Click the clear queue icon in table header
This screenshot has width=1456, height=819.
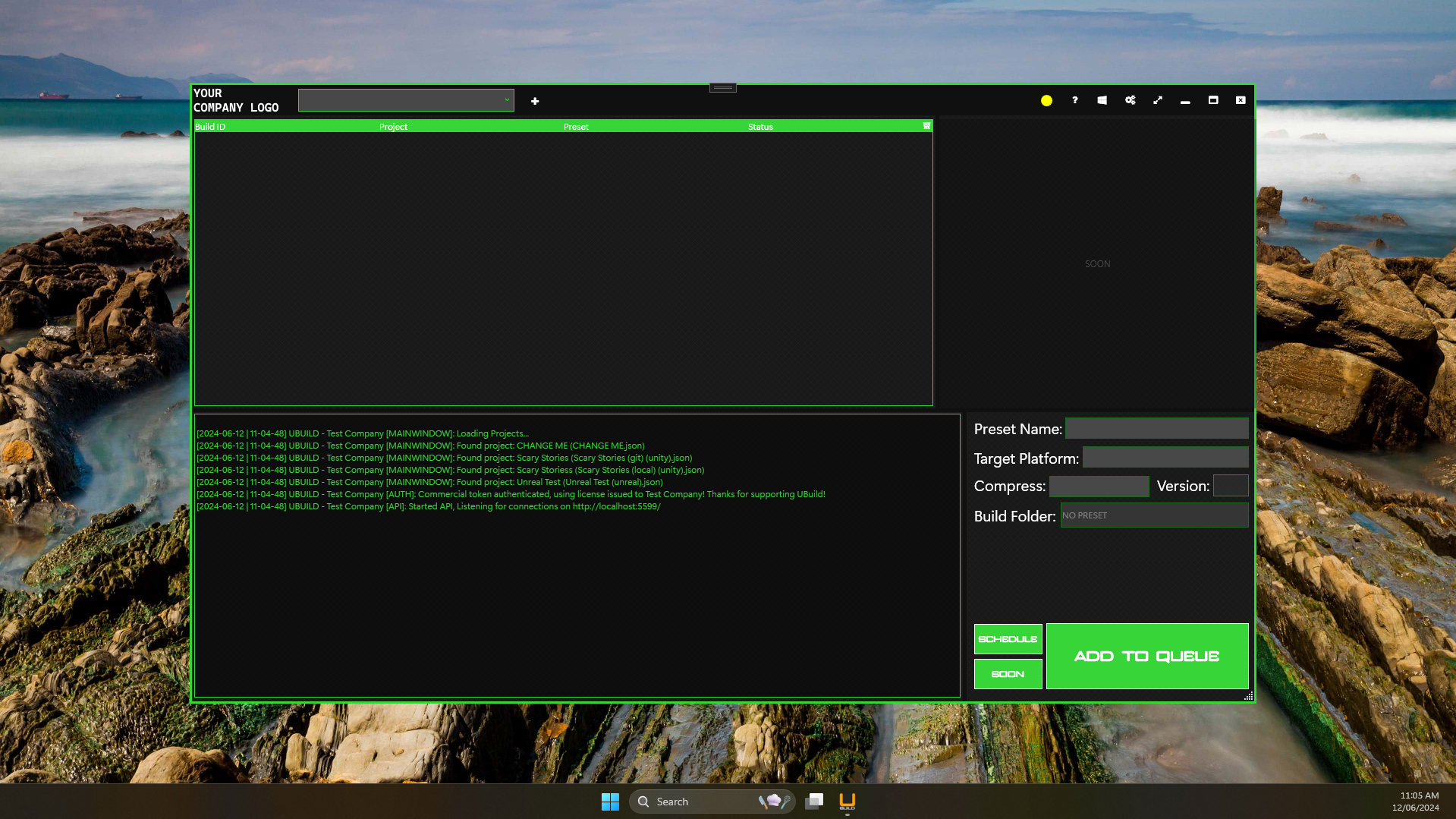pos(926,126)
